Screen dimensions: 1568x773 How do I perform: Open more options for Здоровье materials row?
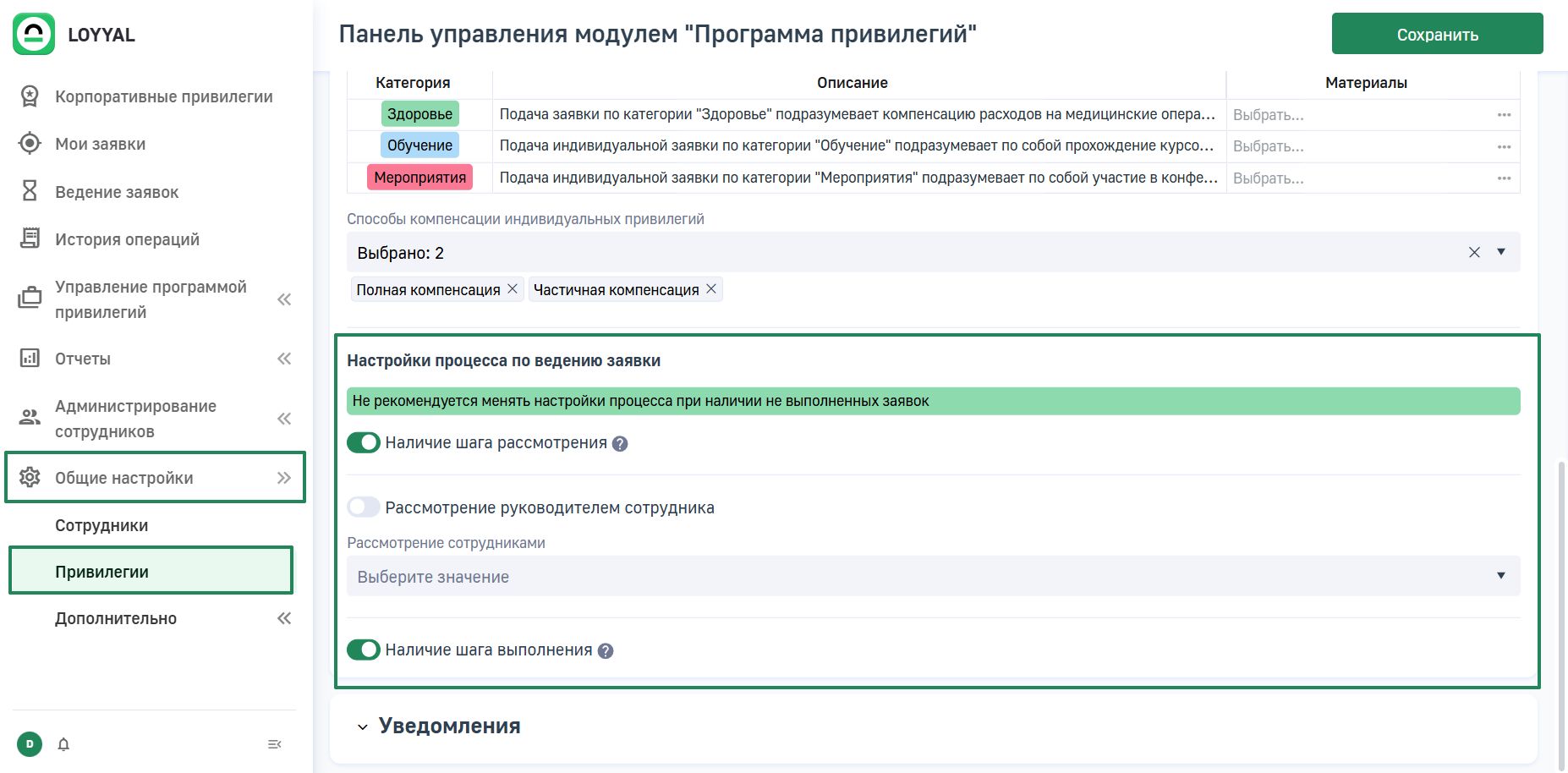click(1504, 115)
